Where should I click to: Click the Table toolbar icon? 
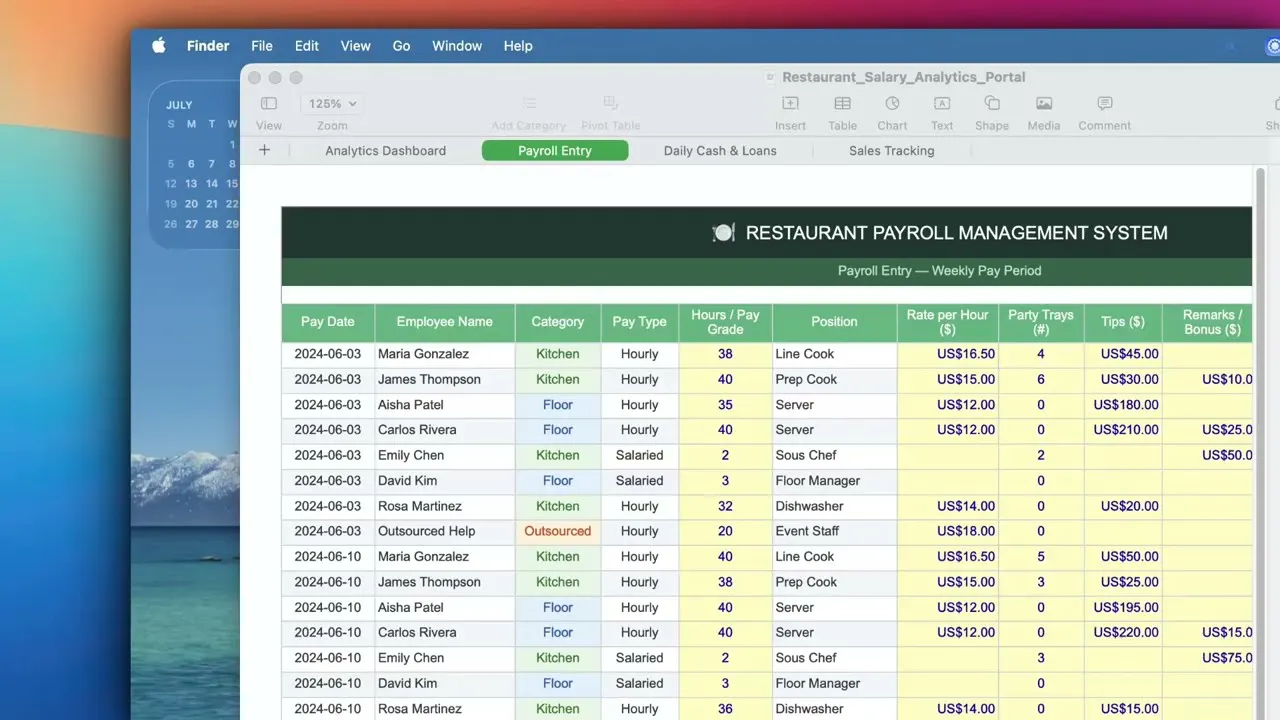(x=842, y=103)
